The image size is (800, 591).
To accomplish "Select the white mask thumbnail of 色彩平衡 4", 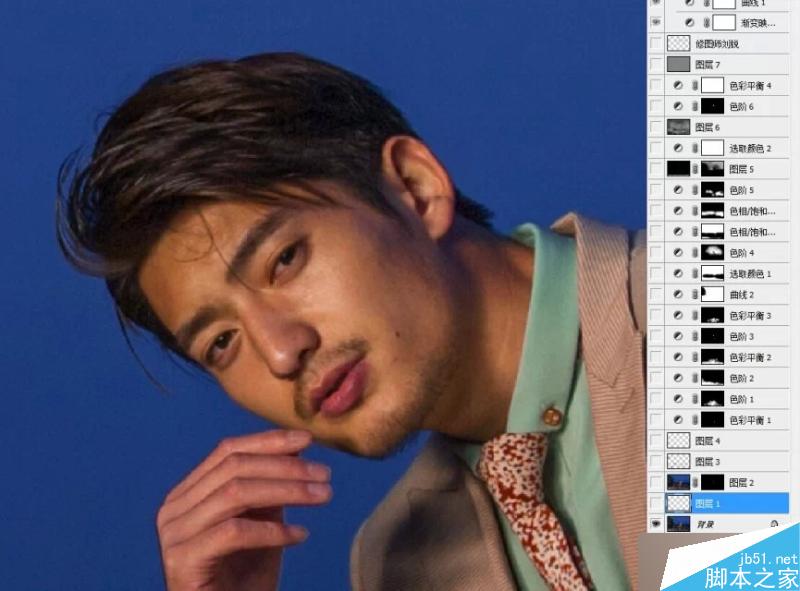I will (712, 85).
